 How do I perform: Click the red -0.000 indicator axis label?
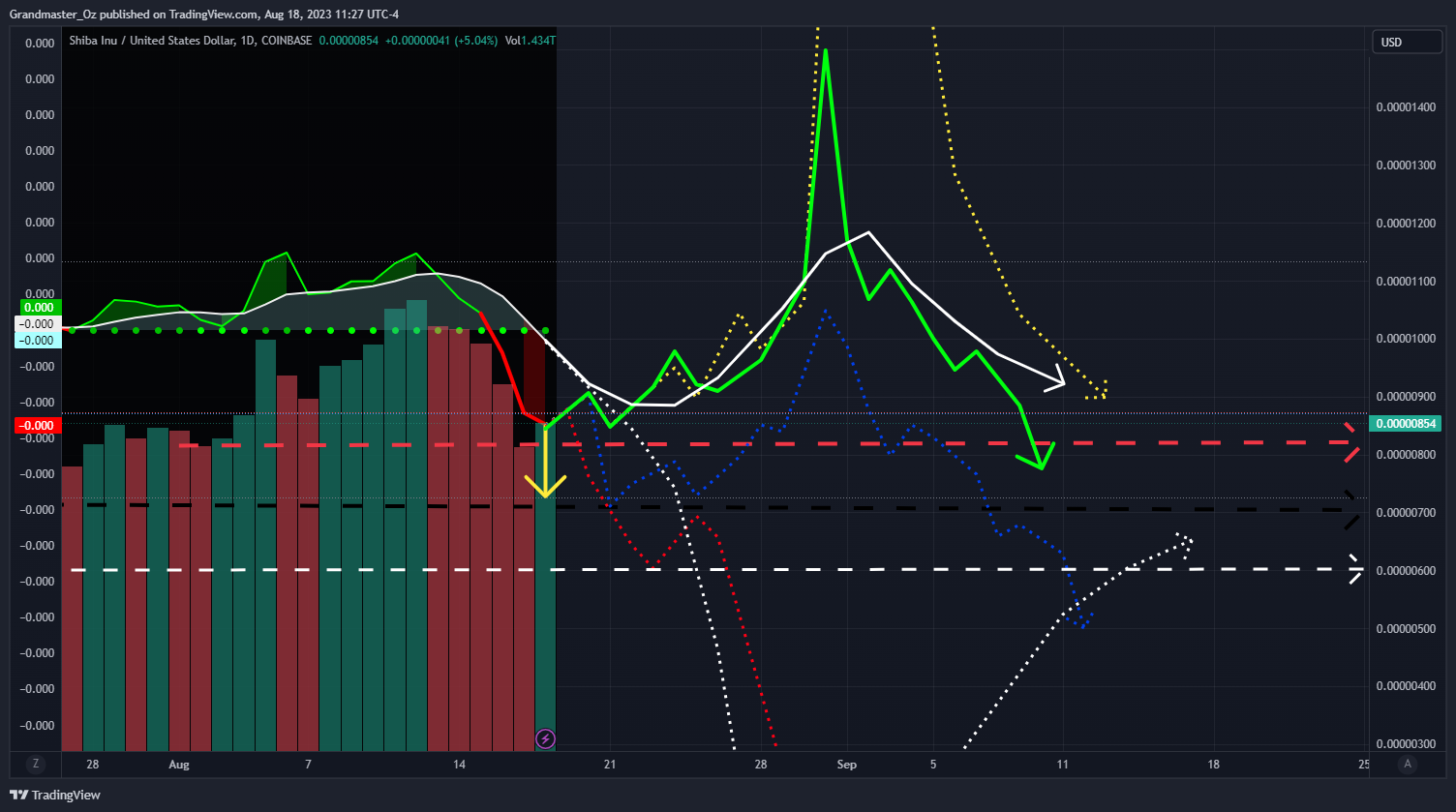(x=39, y=426)
